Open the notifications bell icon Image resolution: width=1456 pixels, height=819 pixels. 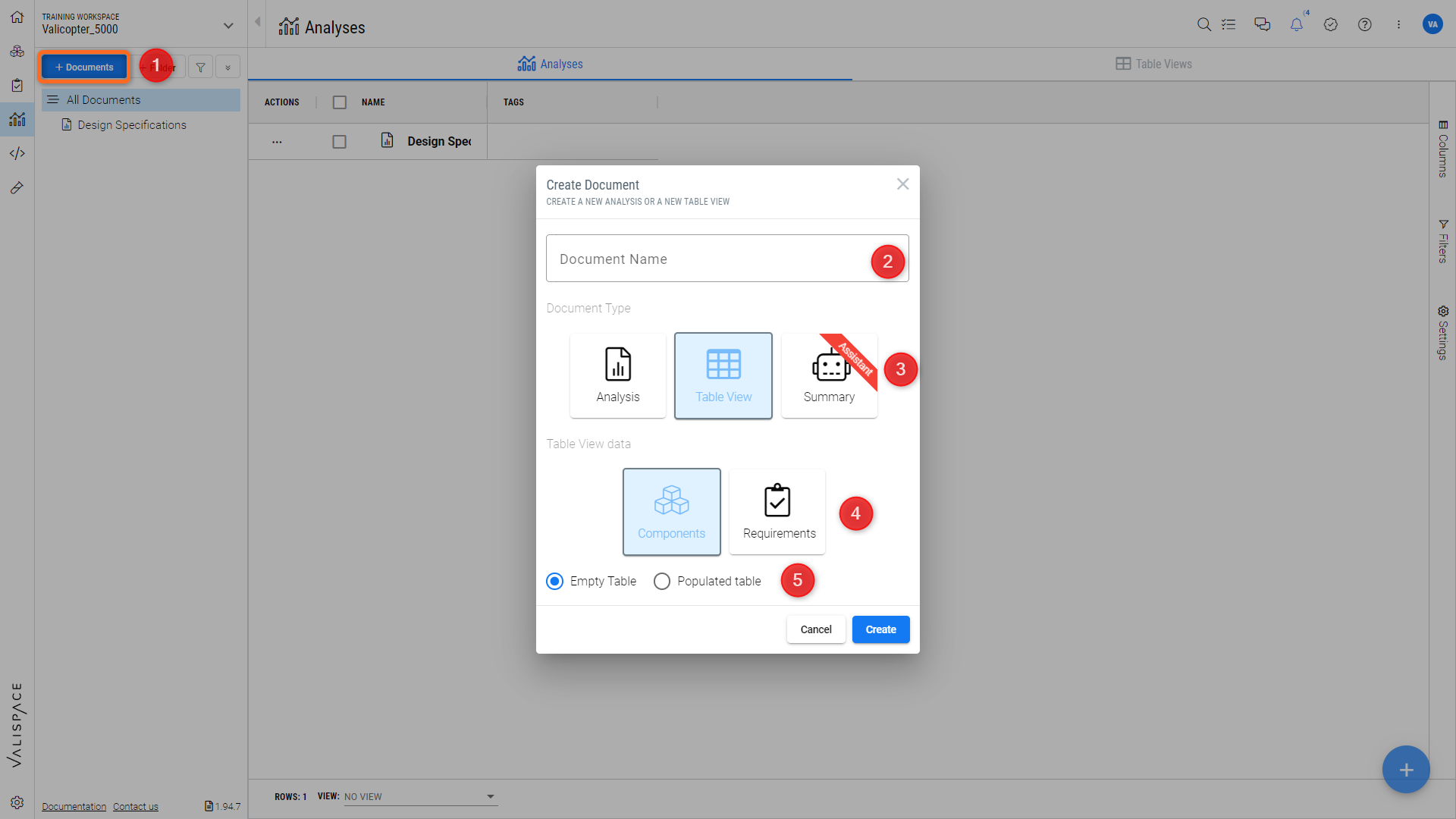[x=1297, y=24]
